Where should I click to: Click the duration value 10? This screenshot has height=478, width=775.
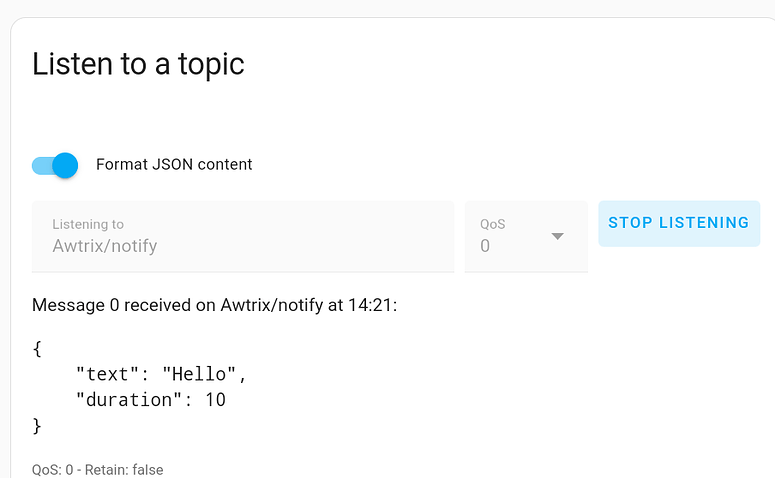[214, 400]
